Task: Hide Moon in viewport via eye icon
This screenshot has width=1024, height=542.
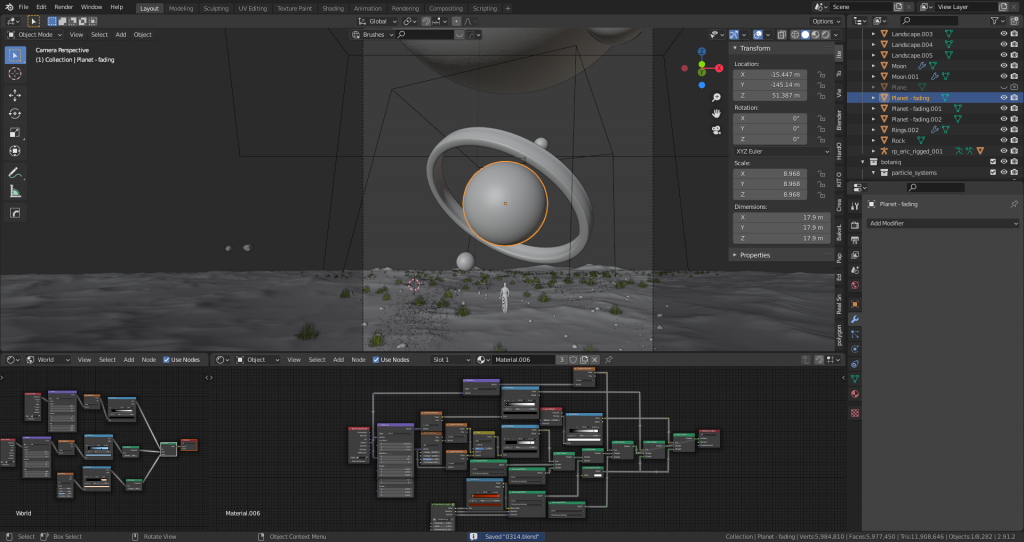Action: point(1004,66)
